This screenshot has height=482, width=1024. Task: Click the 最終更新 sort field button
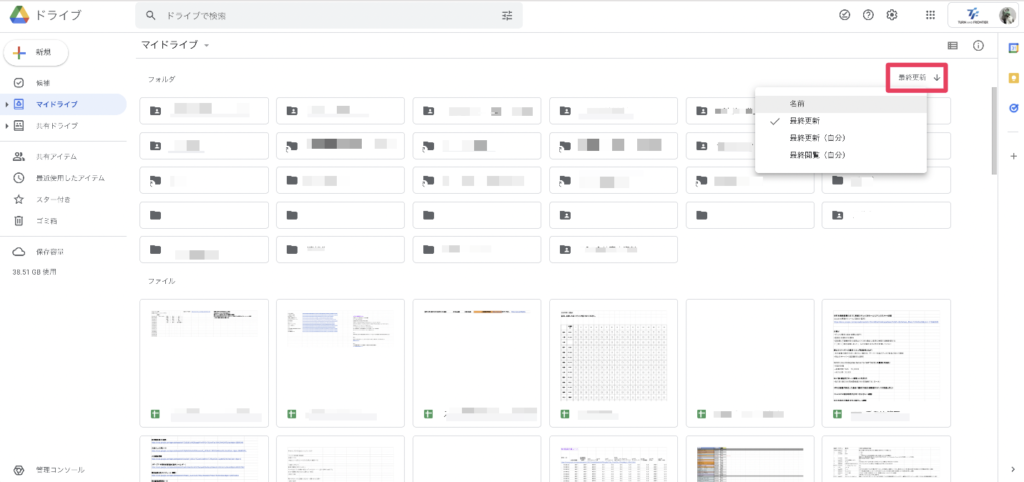pos(912,77)
